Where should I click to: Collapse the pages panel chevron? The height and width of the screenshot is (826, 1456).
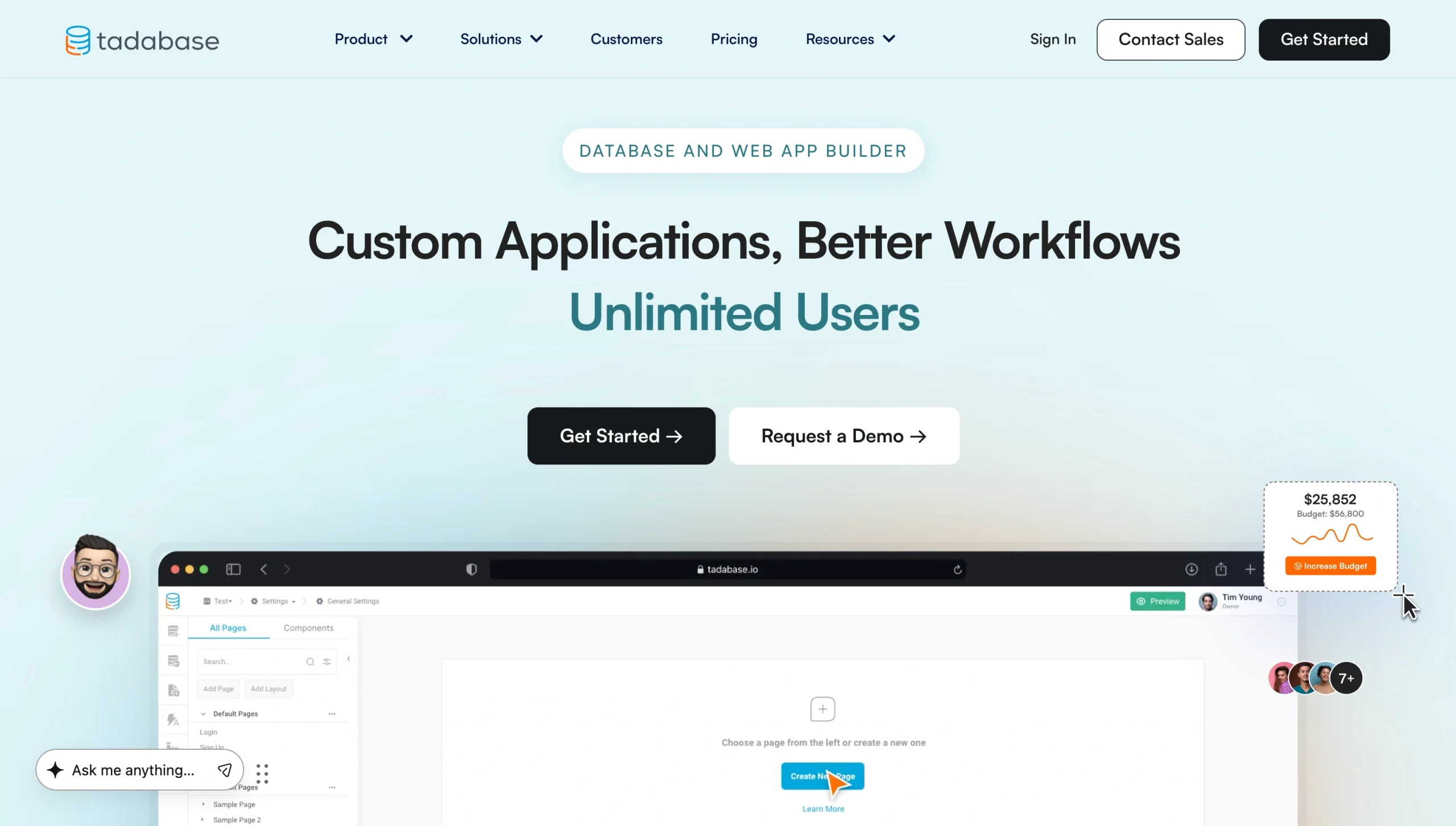pos(349,659)
